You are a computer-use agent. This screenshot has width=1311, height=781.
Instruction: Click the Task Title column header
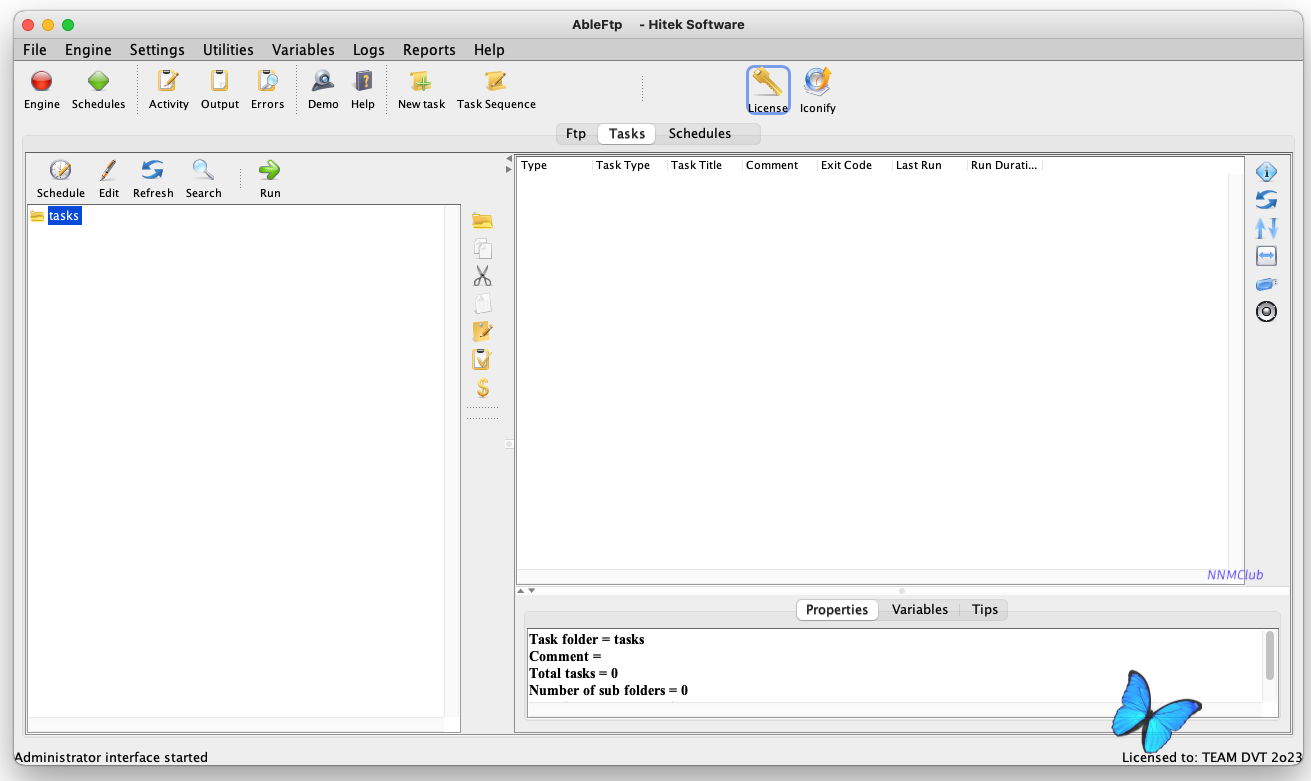(x=704, y=165)
